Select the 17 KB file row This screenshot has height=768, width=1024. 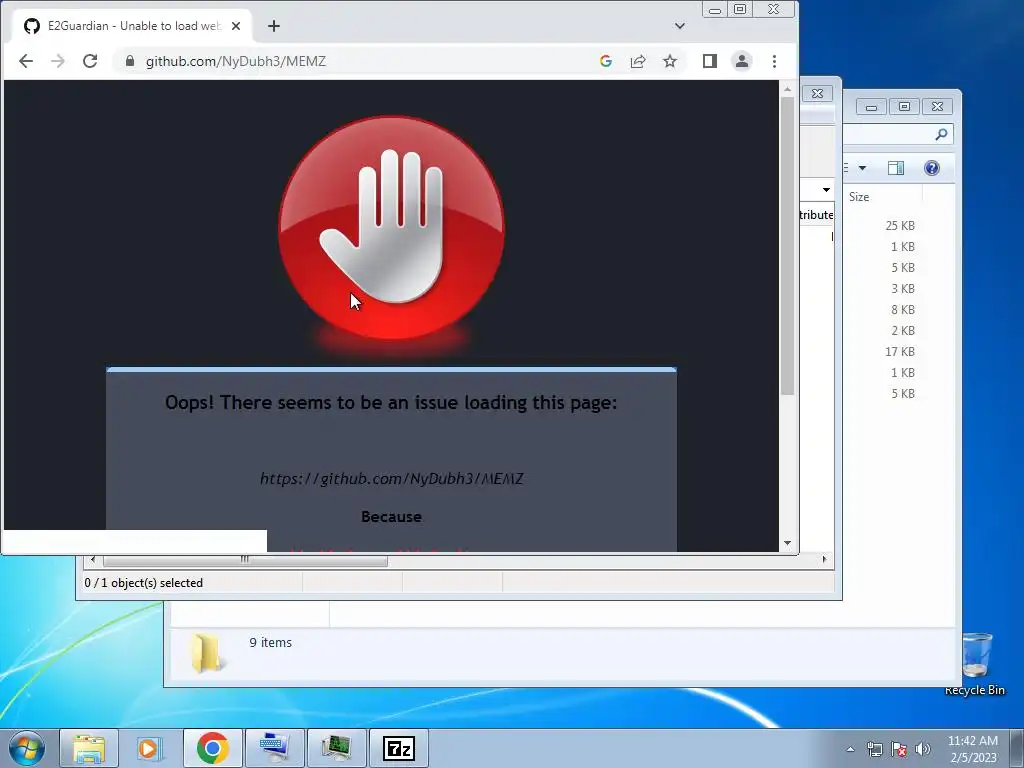click(899, 351)
